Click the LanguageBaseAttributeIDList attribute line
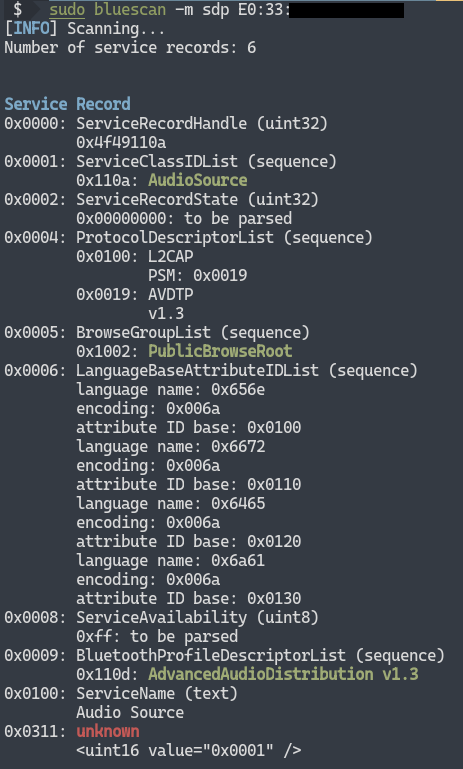 pos(211,370)
